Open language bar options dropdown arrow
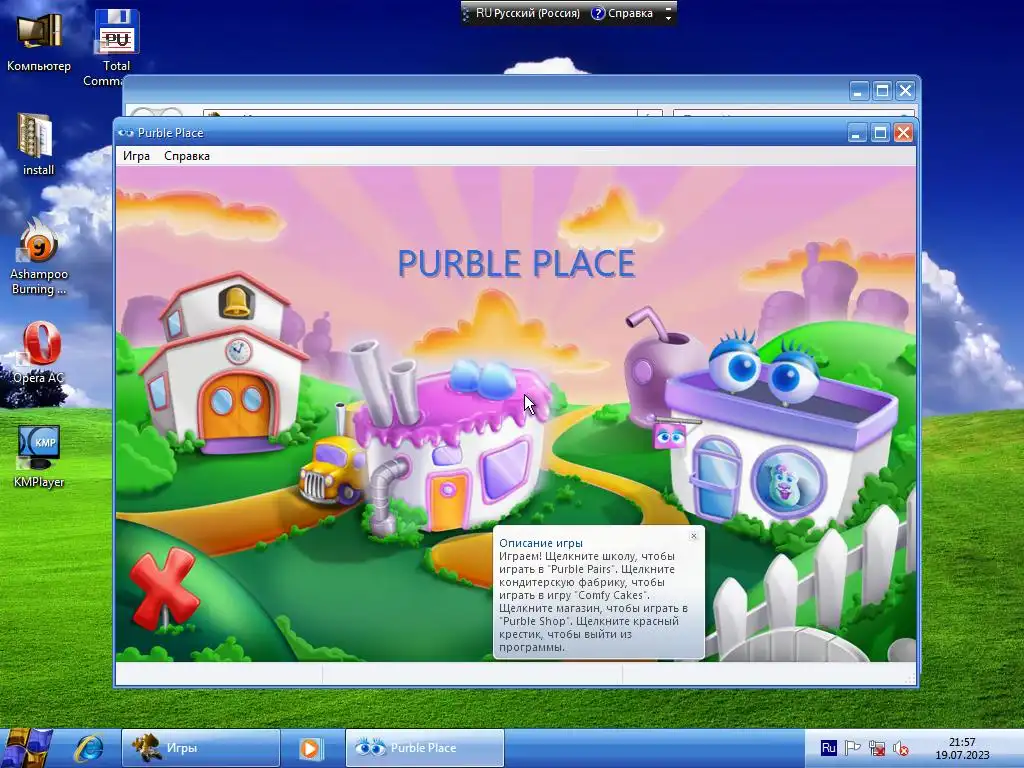Image resolution: width=1024 pixels, height=768 pixels. 668,18
